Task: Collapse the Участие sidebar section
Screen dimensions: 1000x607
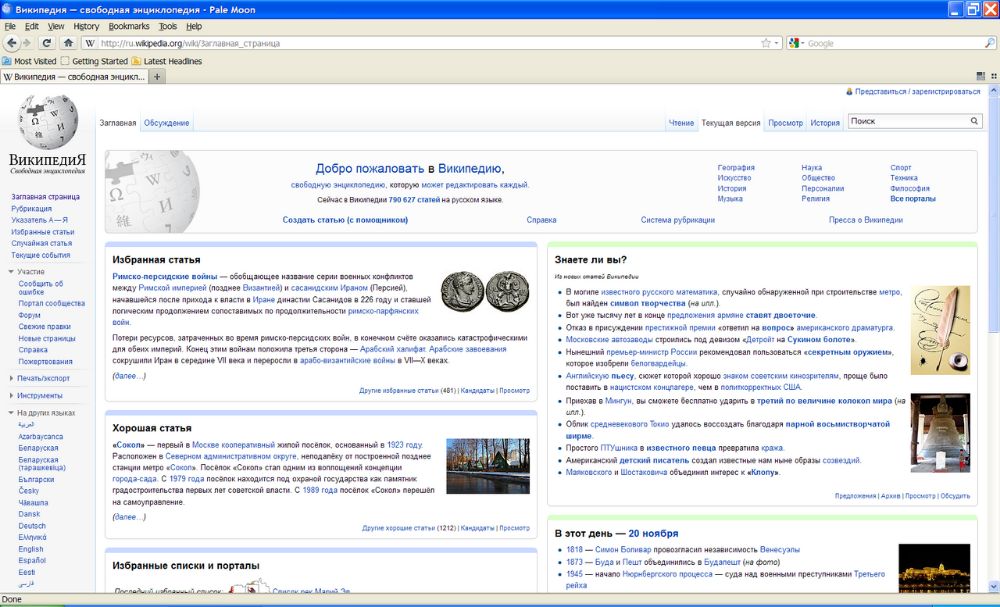Action: pos(11,272)
